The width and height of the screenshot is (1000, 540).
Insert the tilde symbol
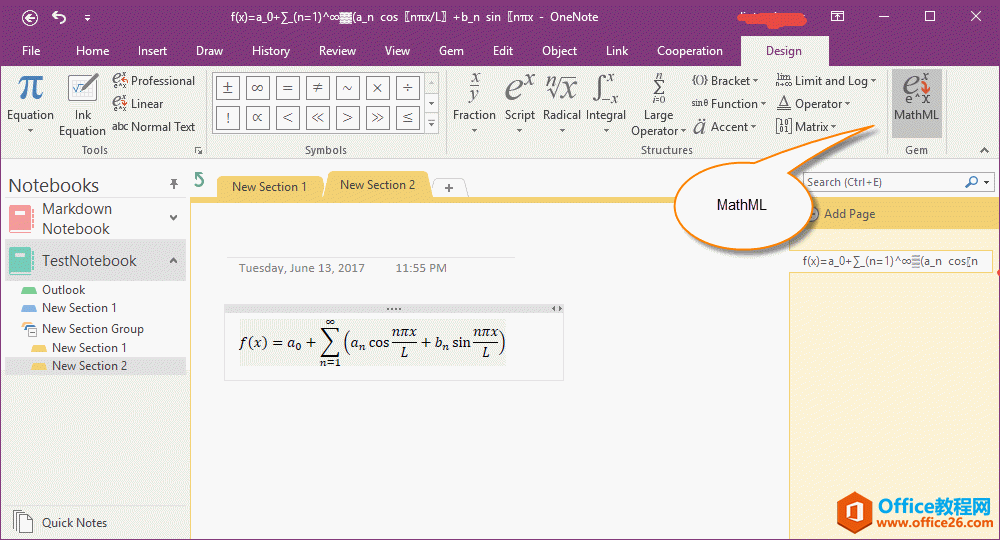coord(348,88)
